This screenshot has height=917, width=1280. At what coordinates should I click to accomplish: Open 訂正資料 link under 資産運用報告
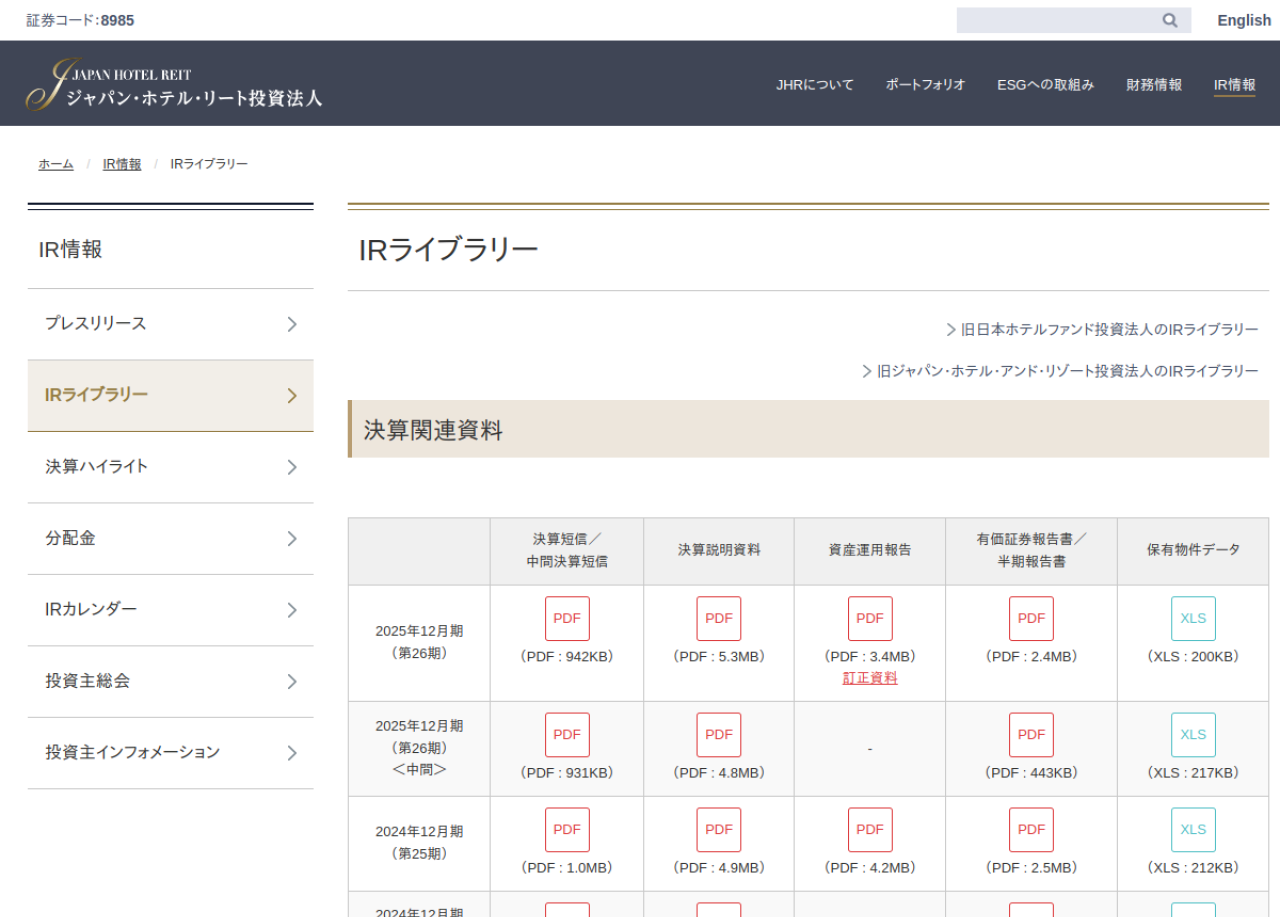click(870, 678)
